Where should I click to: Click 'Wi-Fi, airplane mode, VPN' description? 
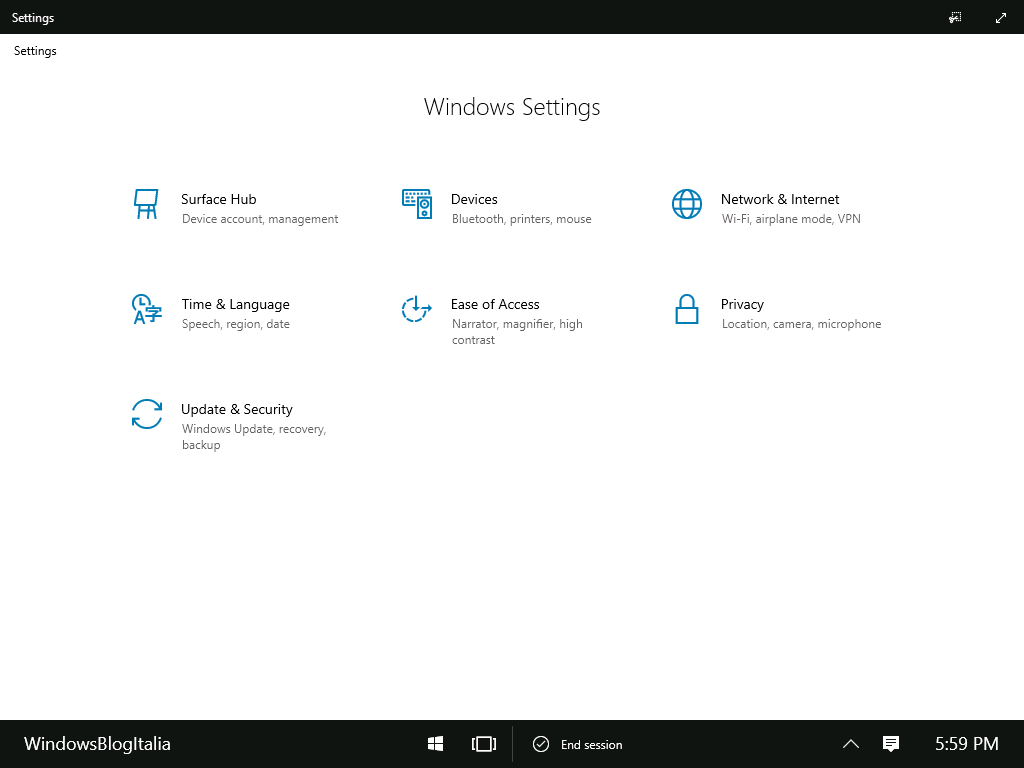(x=791, y=219)
